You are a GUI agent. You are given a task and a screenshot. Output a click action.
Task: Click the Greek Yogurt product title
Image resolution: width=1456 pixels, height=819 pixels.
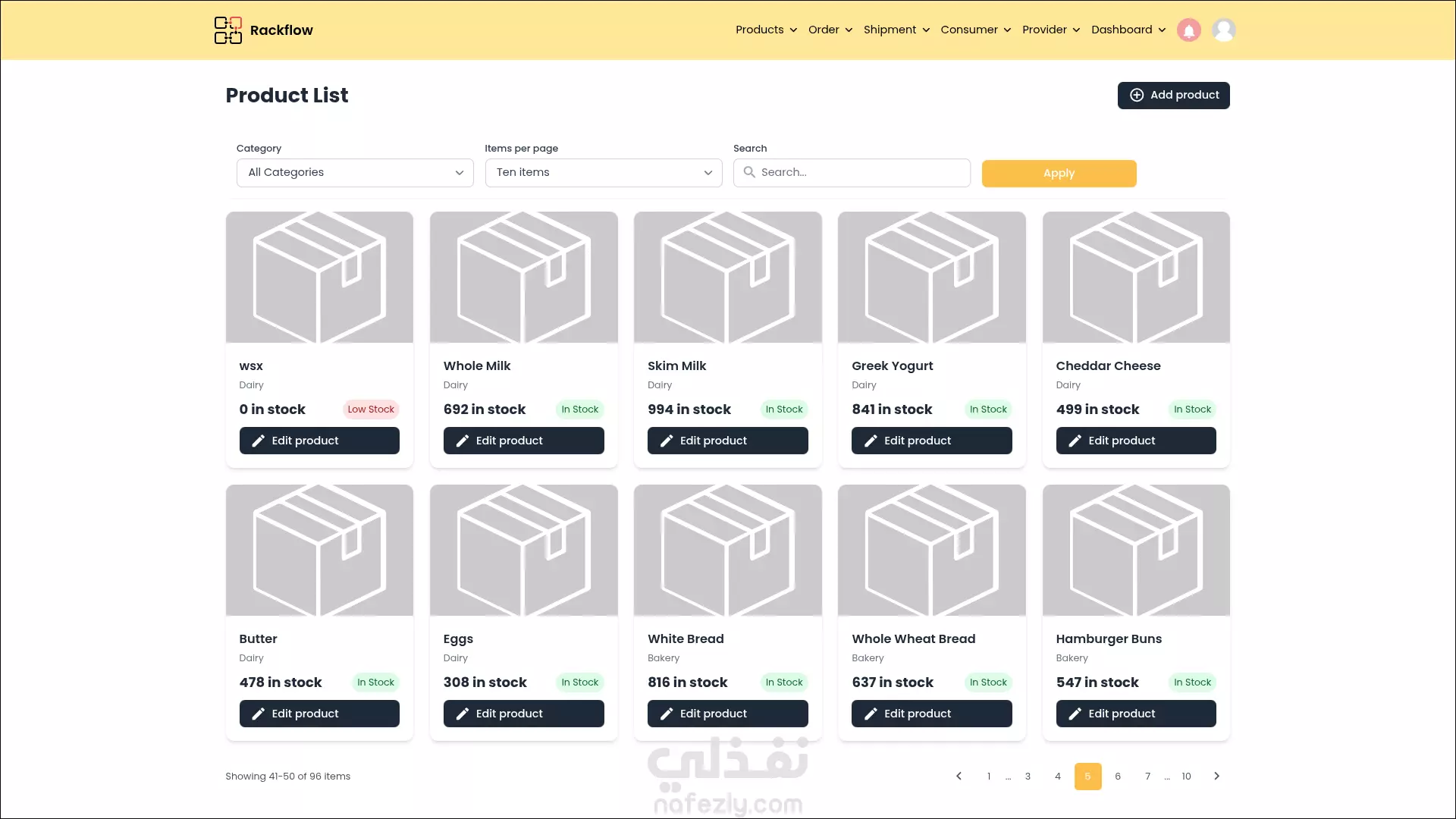point(892,366)
